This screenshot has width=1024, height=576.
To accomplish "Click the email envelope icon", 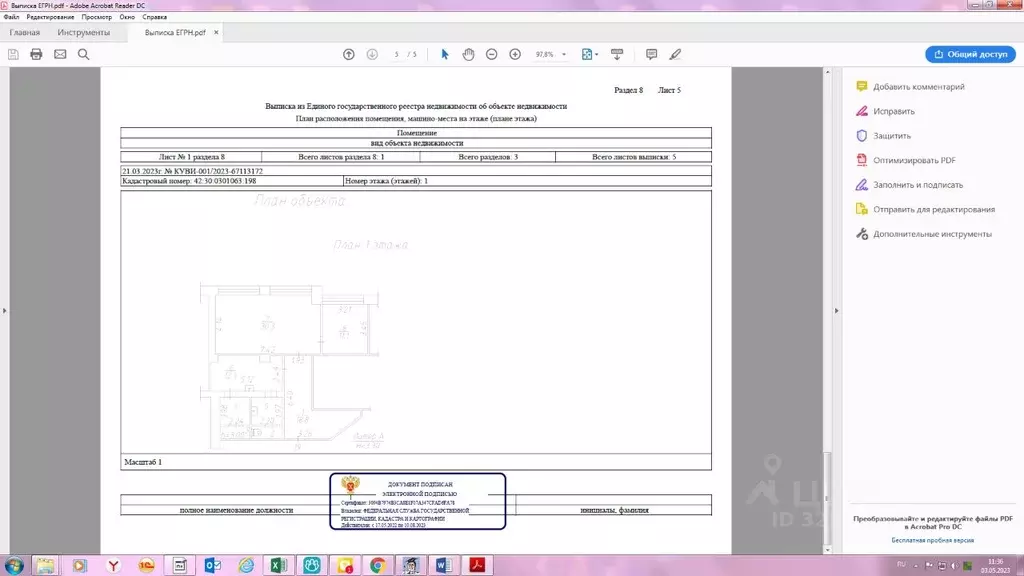I will 60,54.
